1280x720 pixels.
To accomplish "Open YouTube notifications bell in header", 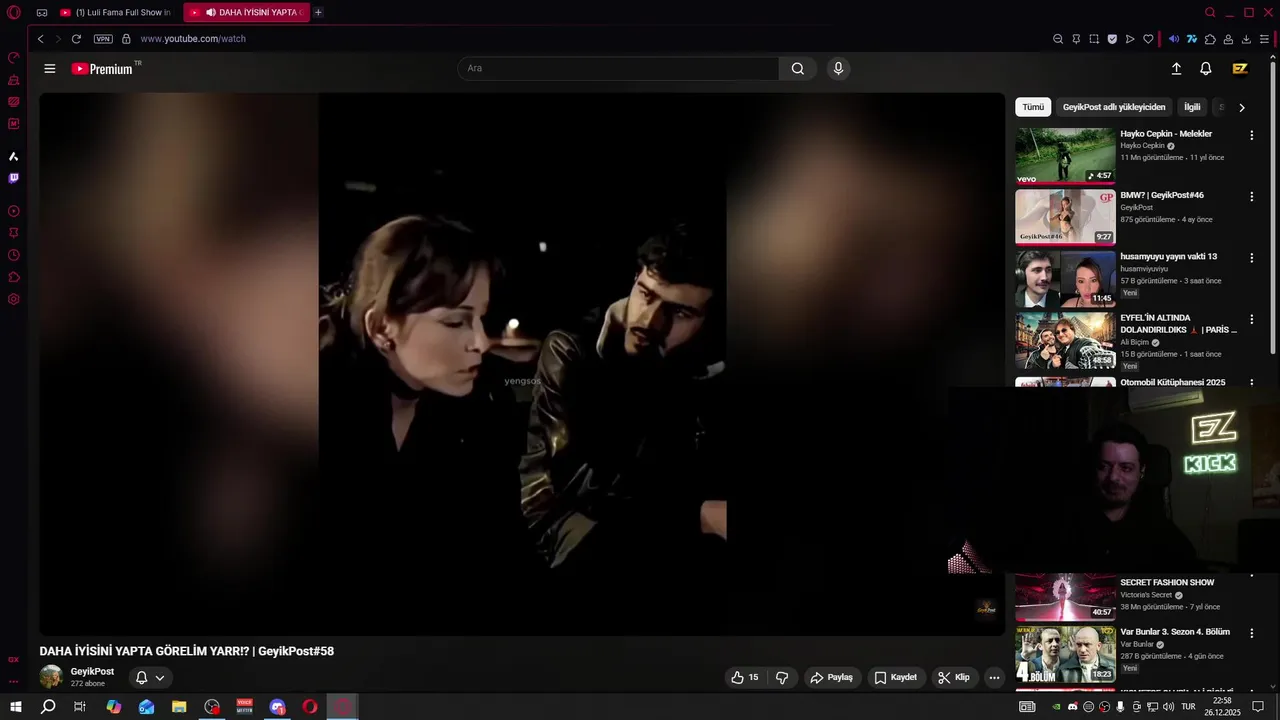I will tap(1206, 69).
